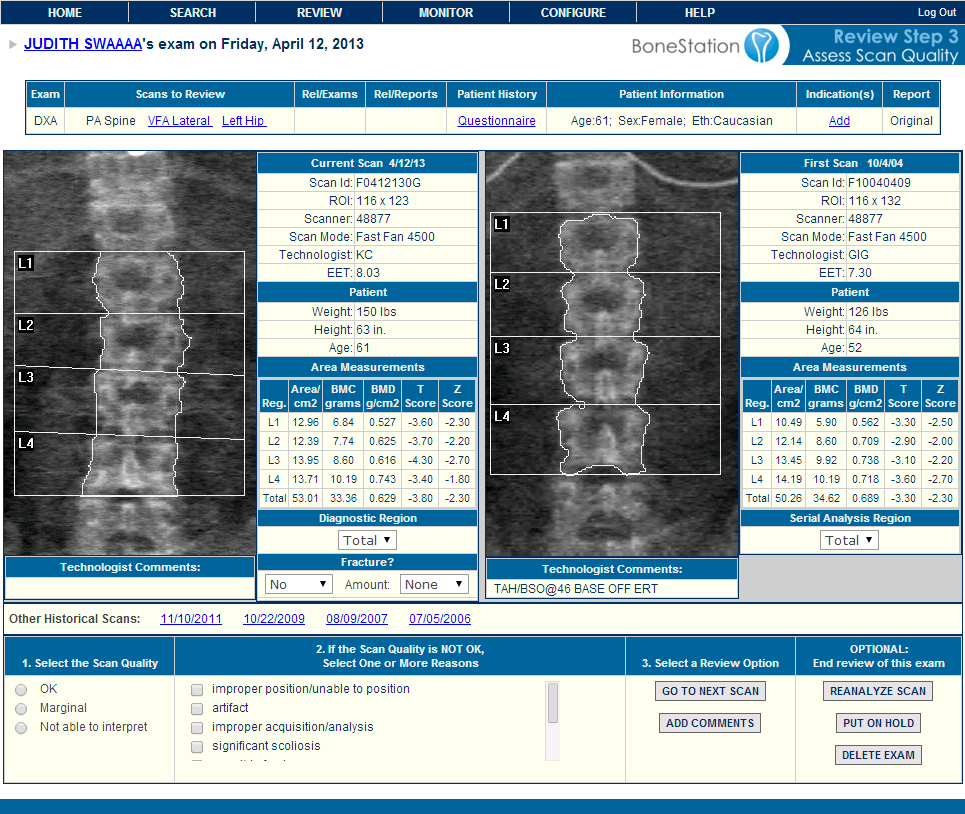Open the Serial Analysis Region dropdown
Viewport: 965px width, 814px height.
pyautogui.click(x=849, y=540)
